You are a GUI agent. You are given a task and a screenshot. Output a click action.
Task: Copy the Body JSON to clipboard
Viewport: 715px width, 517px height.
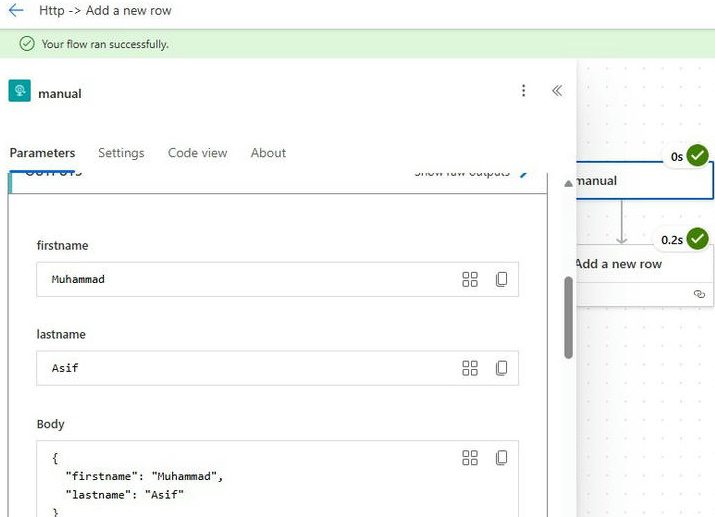pos(501,458)
